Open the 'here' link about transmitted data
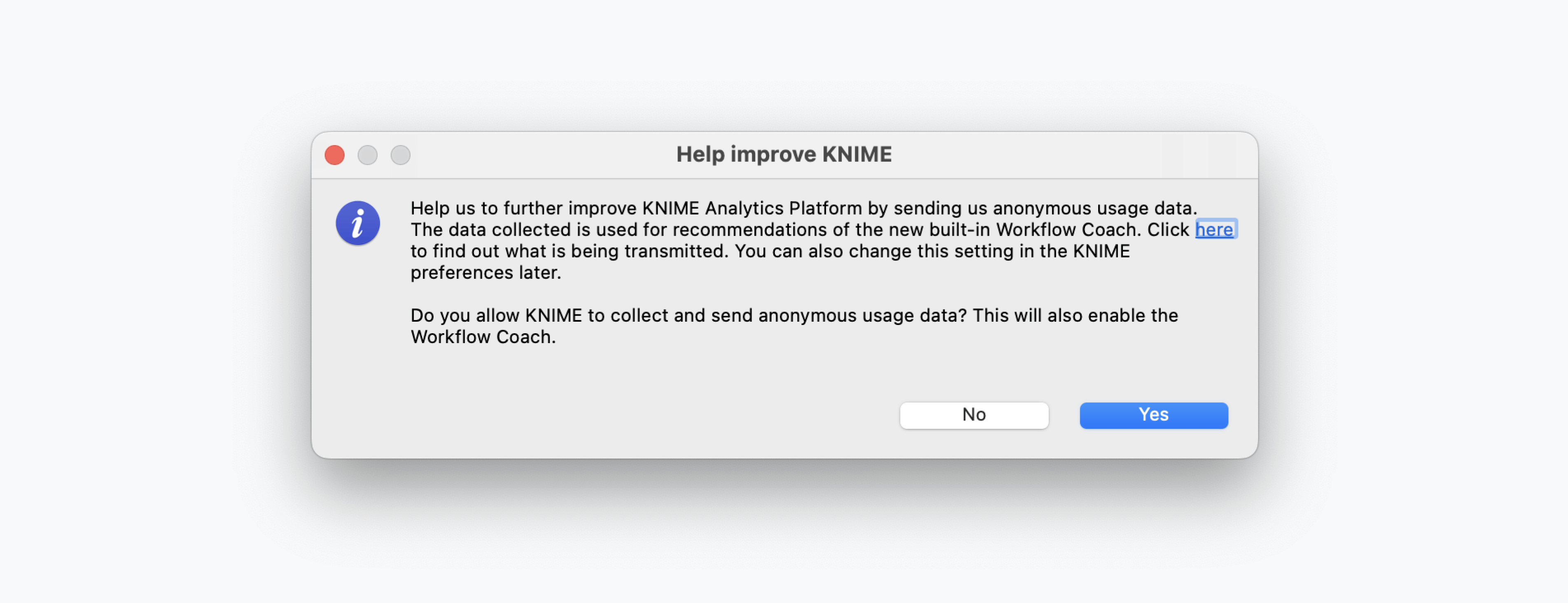 1215,230
